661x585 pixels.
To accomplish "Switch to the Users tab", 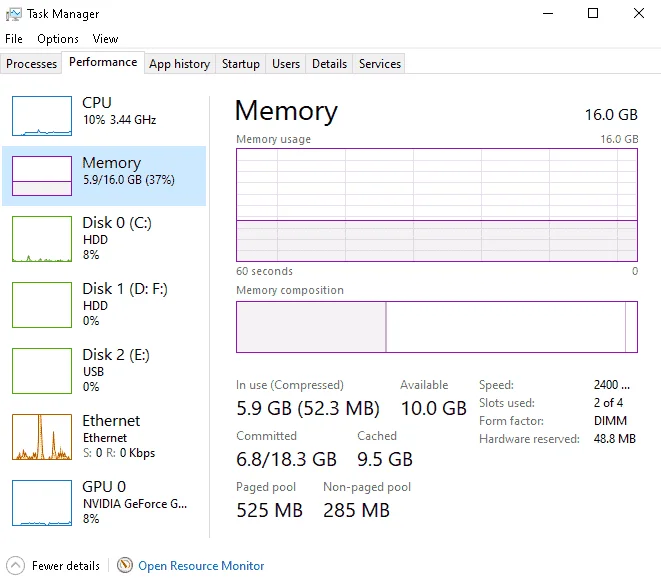I will pos(286,64).
